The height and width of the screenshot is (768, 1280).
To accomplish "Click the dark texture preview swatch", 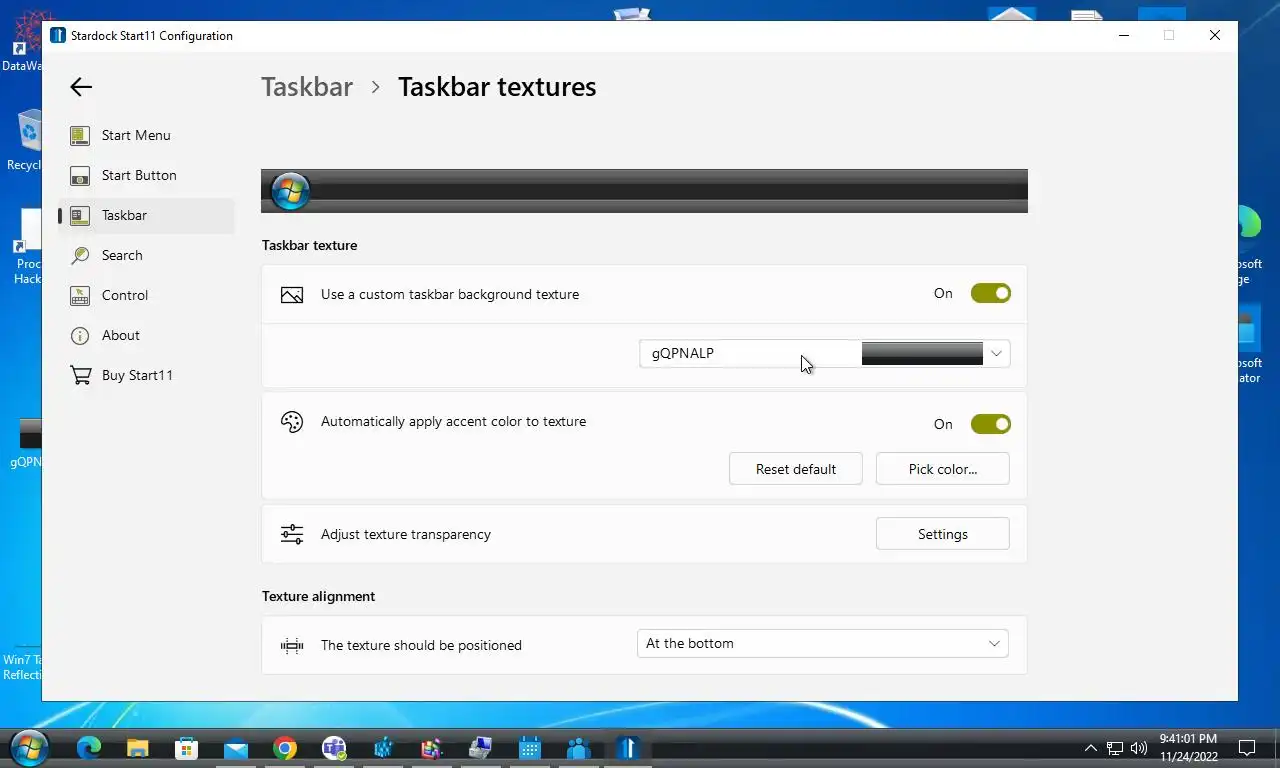I will pos(922,353).
